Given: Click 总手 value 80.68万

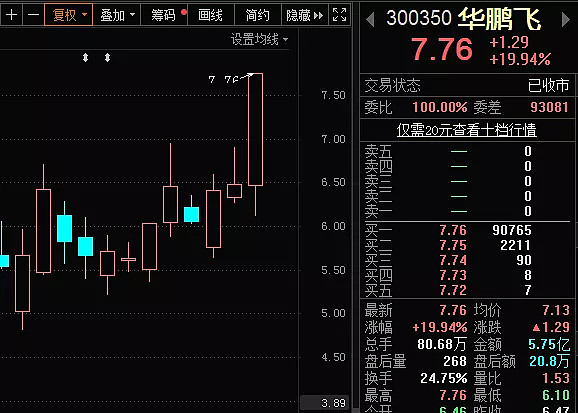Looking at the screenshot, I should click(442, 344).
